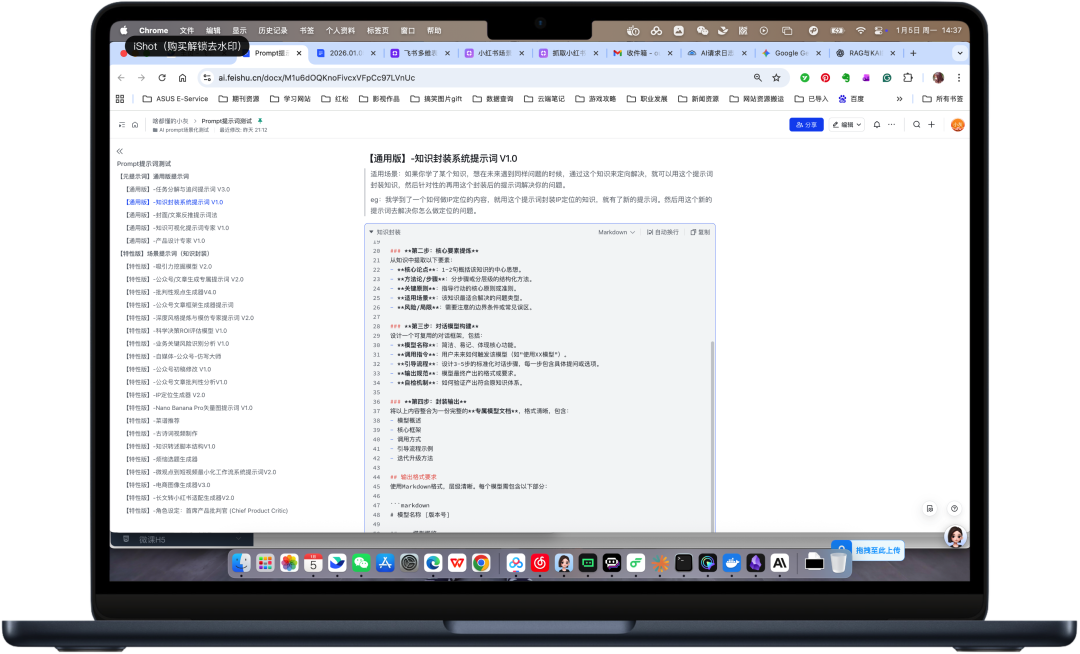Open 【特性版】-吸引力挖掘模型 V2.0

[x=169, y=266]
